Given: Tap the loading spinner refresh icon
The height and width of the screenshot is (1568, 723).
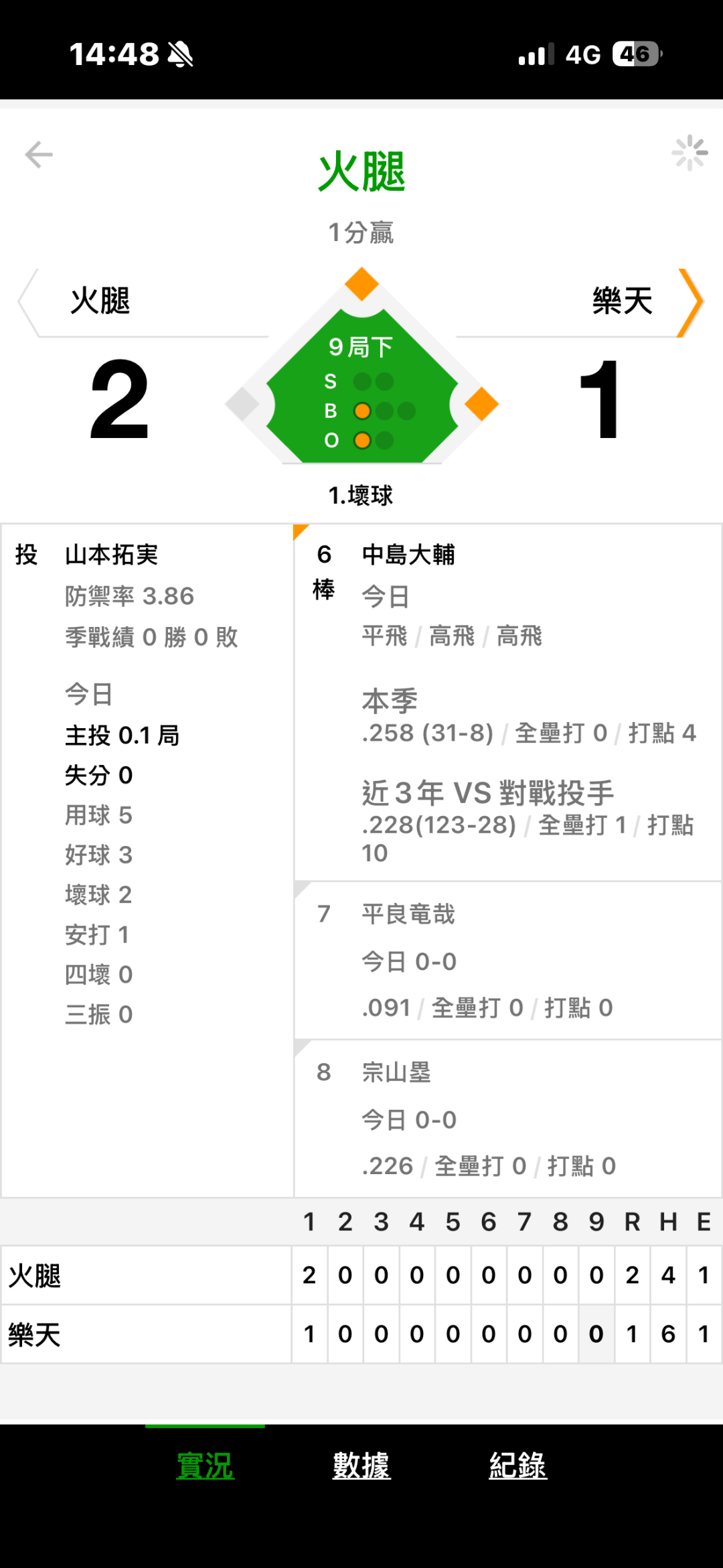Looking at the screenshot, I should click(690, 153).
